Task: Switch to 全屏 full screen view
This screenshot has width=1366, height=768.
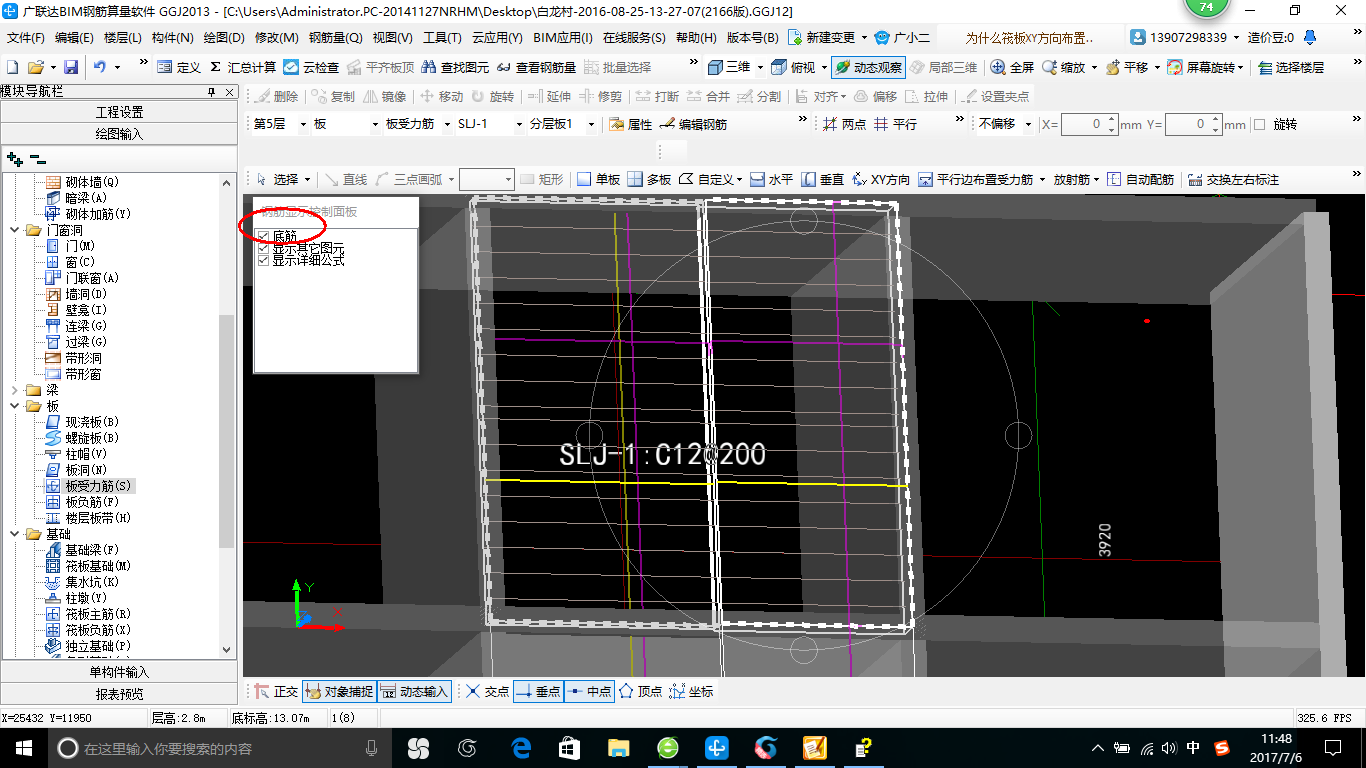Action: [x=1012, y=67]
